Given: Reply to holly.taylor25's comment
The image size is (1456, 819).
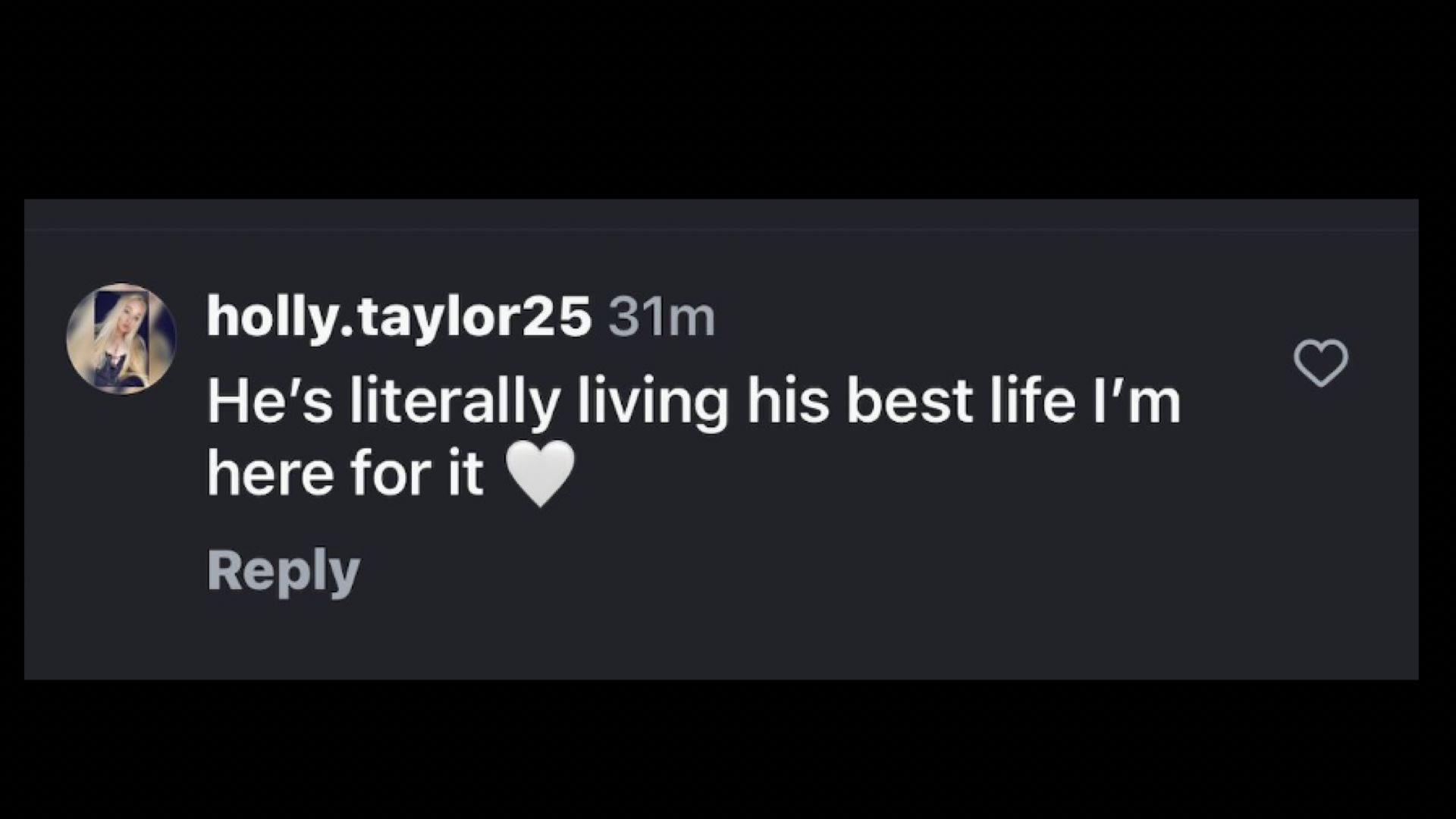Looking at the screenshot, I should click(283, 571).
